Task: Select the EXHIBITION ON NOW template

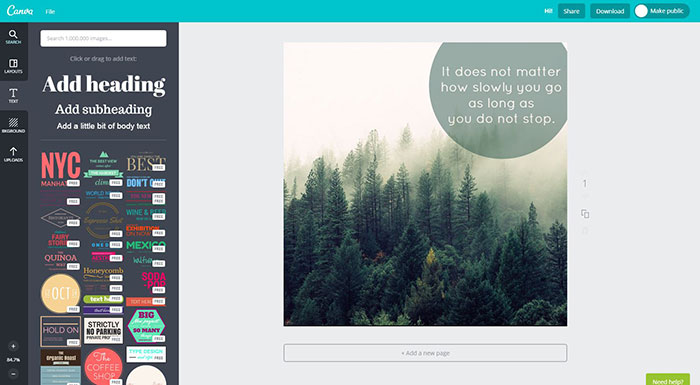Action: (146, 231)
